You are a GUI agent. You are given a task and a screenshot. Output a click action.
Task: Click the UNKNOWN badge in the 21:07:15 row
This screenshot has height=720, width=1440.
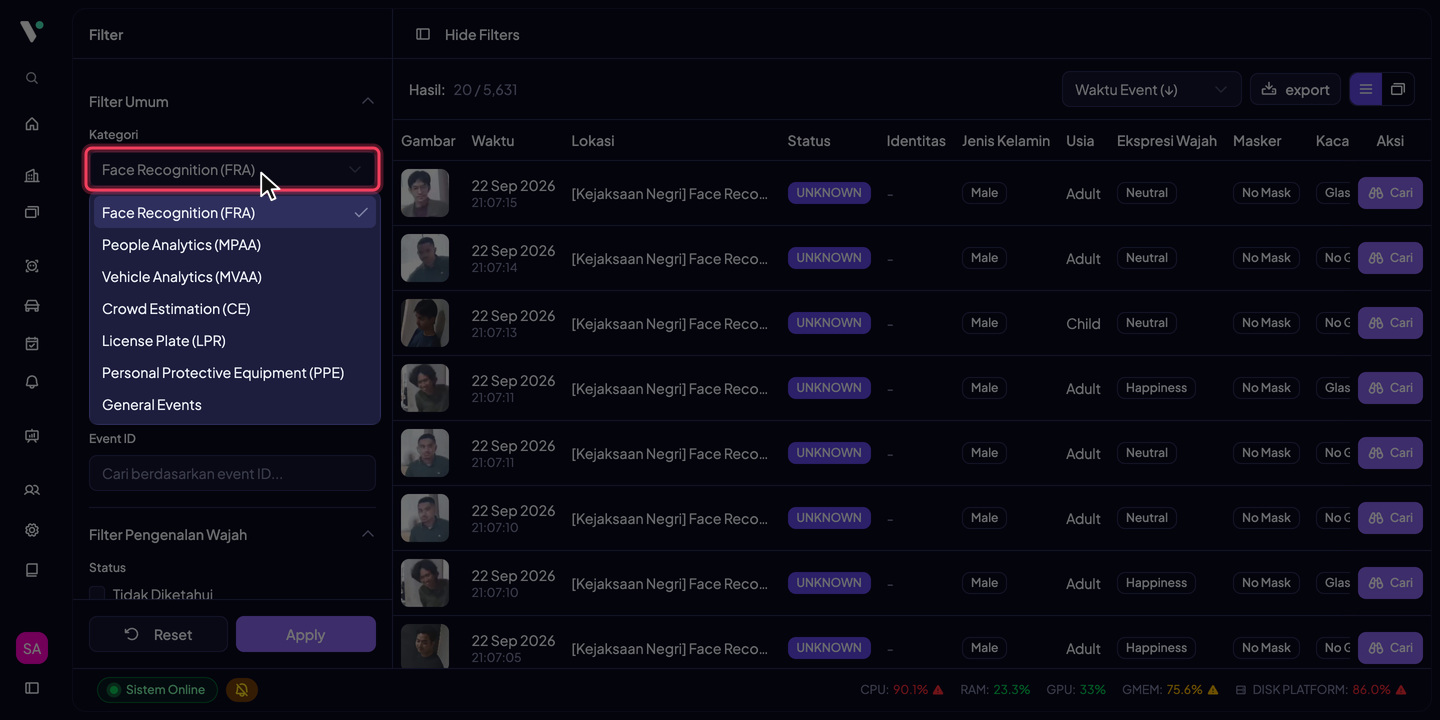click(x=829, y=193)
